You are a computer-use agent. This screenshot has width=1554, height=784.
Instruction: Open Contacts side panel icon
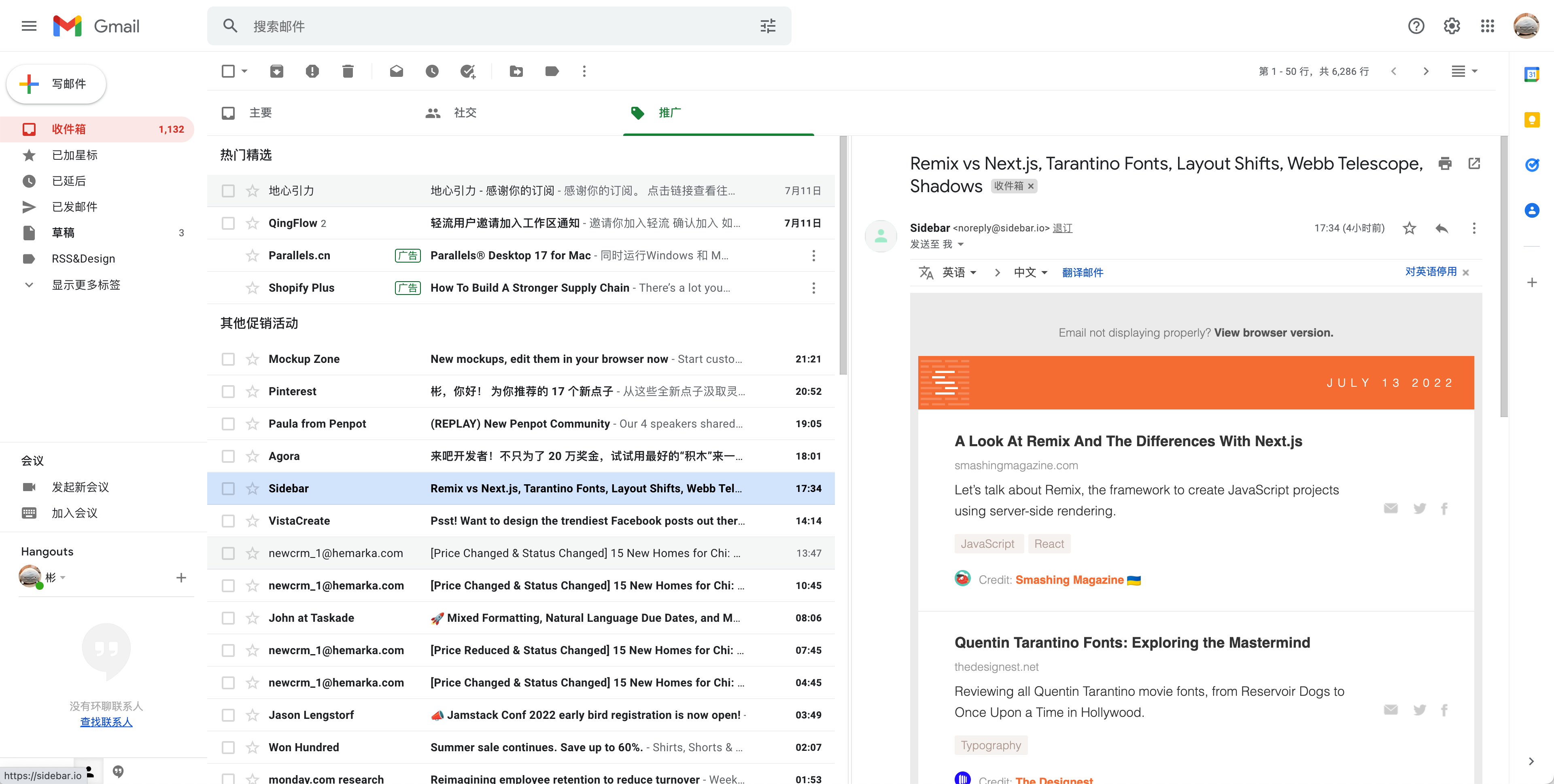pyautogui.click(x=1532, y=210)
